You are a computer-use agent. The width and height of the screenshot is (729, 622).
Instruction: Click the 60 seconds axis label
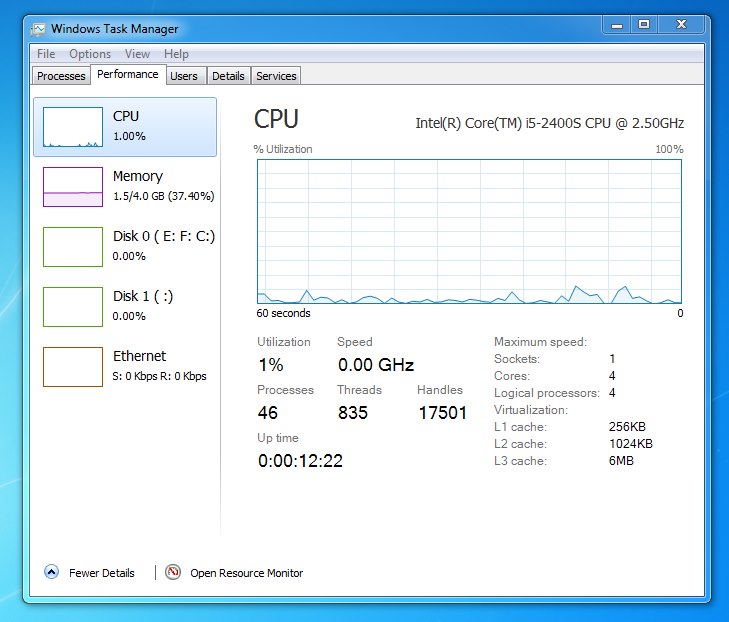(283, 313)
